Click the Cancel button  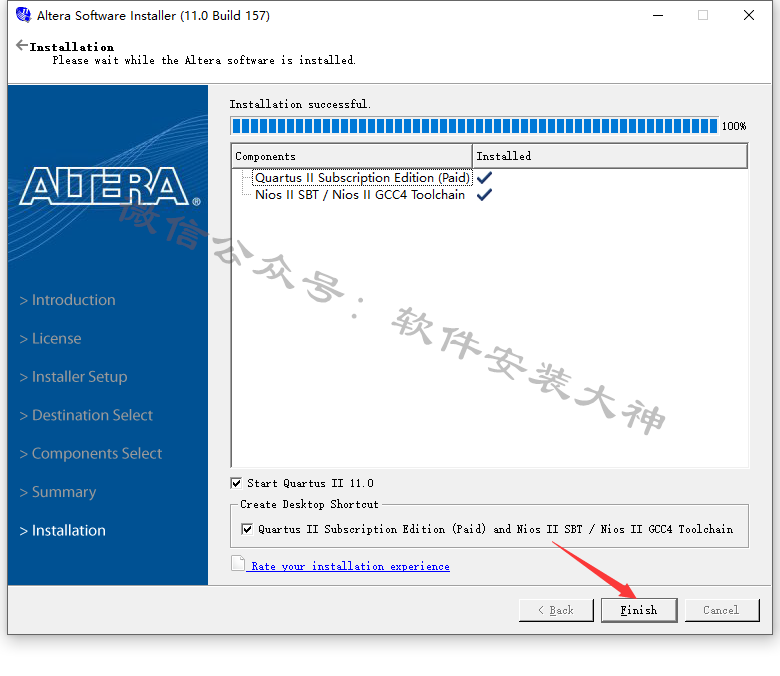[x=722, y=610]
